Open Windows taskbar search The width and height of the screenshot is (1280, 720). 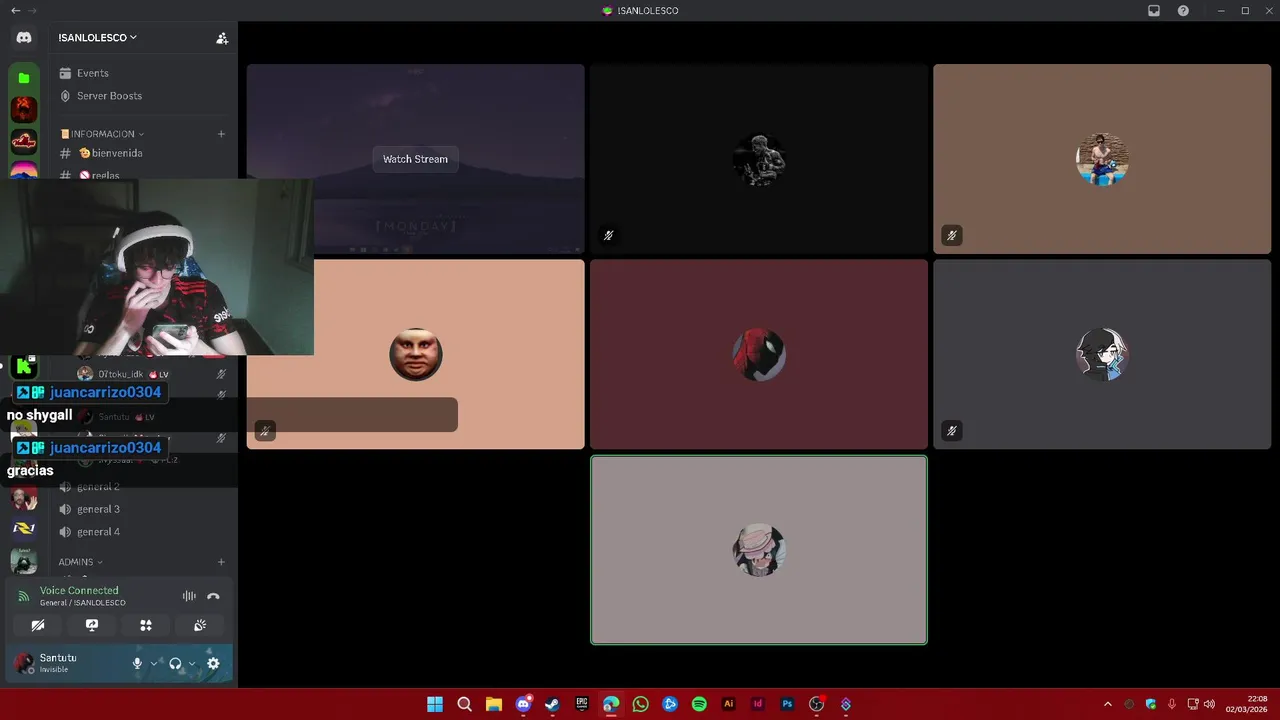pyautogui.click(x=464, y=704)
